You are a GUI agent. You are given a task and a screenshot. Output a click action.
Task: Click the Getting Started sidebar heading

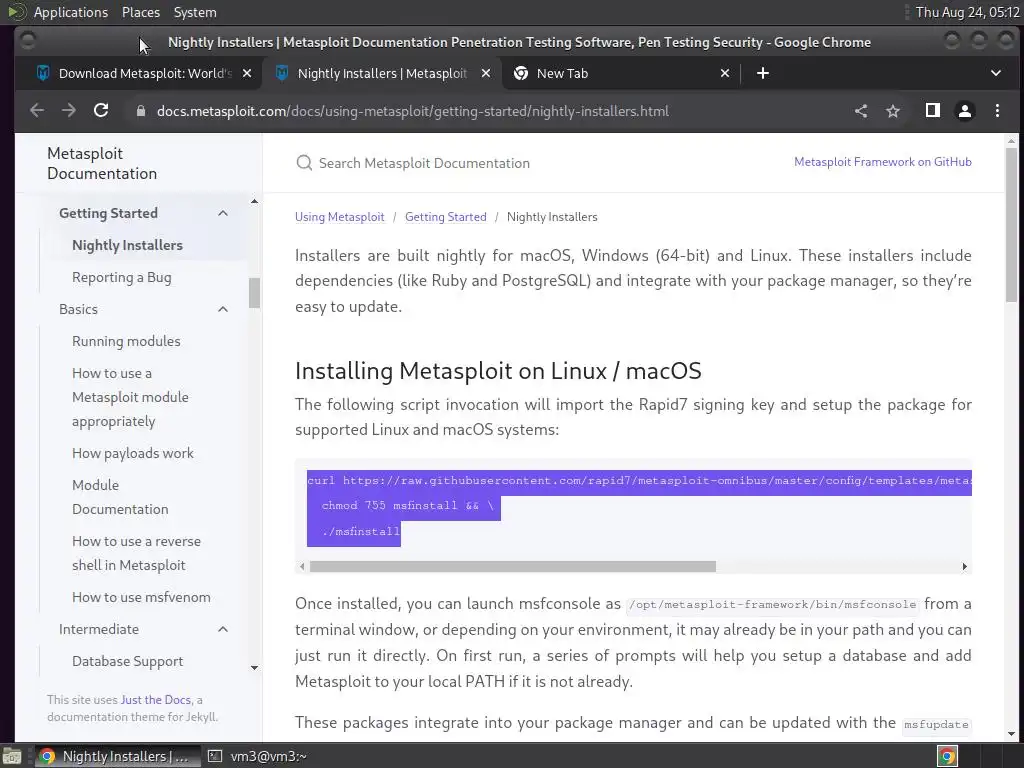pyautogui.click(x=108, y=213)
